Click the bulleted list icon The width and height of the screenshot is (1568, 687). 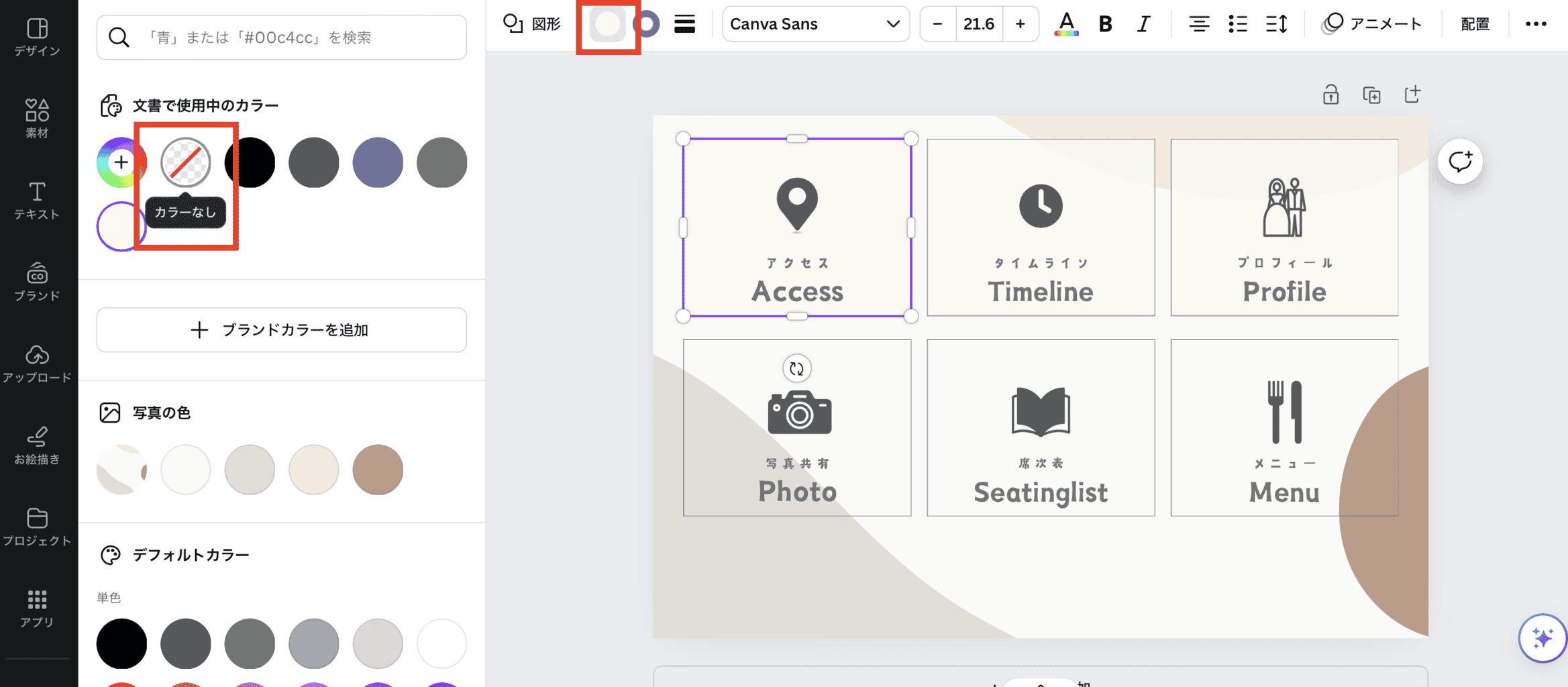point(1238,24)
